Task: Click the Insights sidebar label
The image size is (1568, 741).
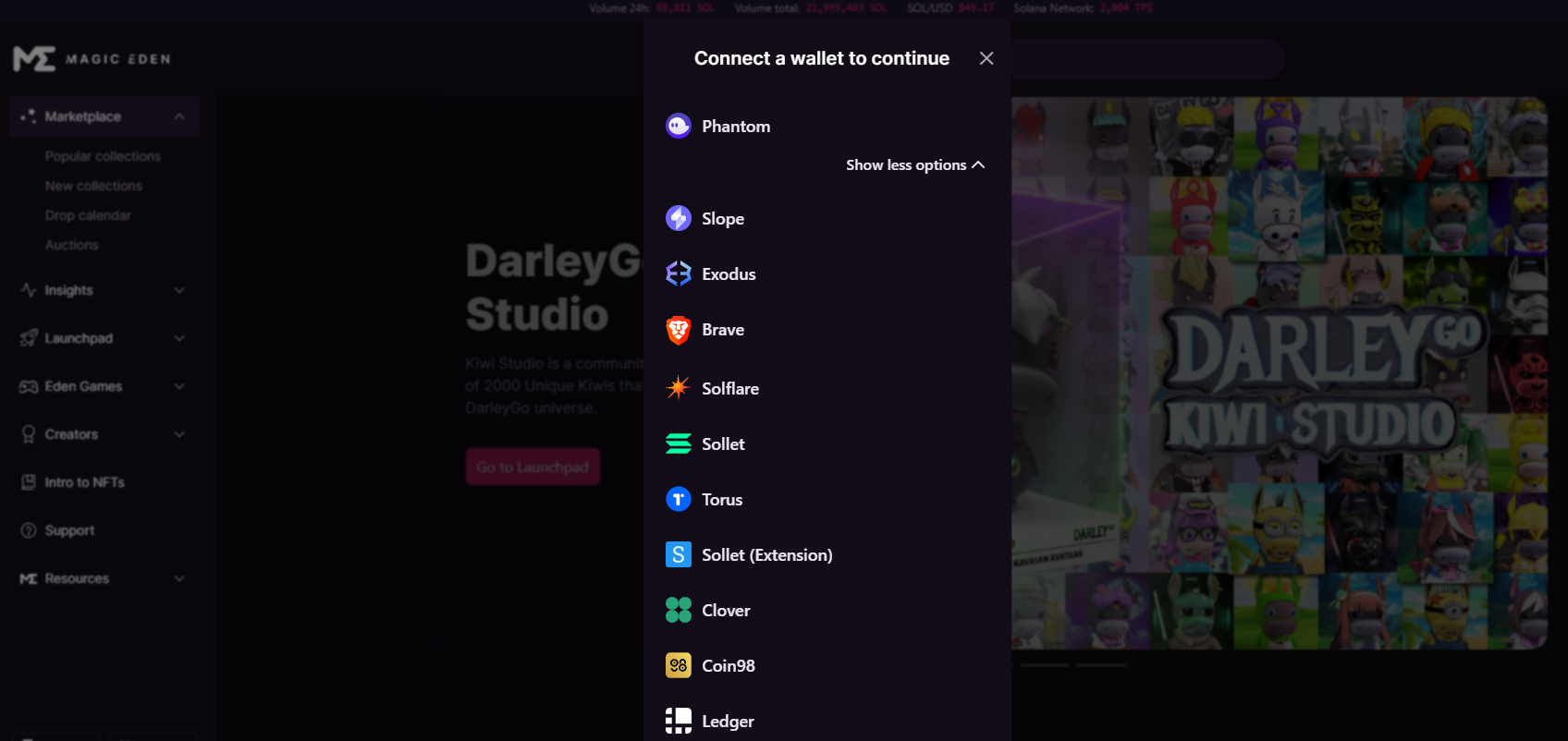Action: click(68, 290)
